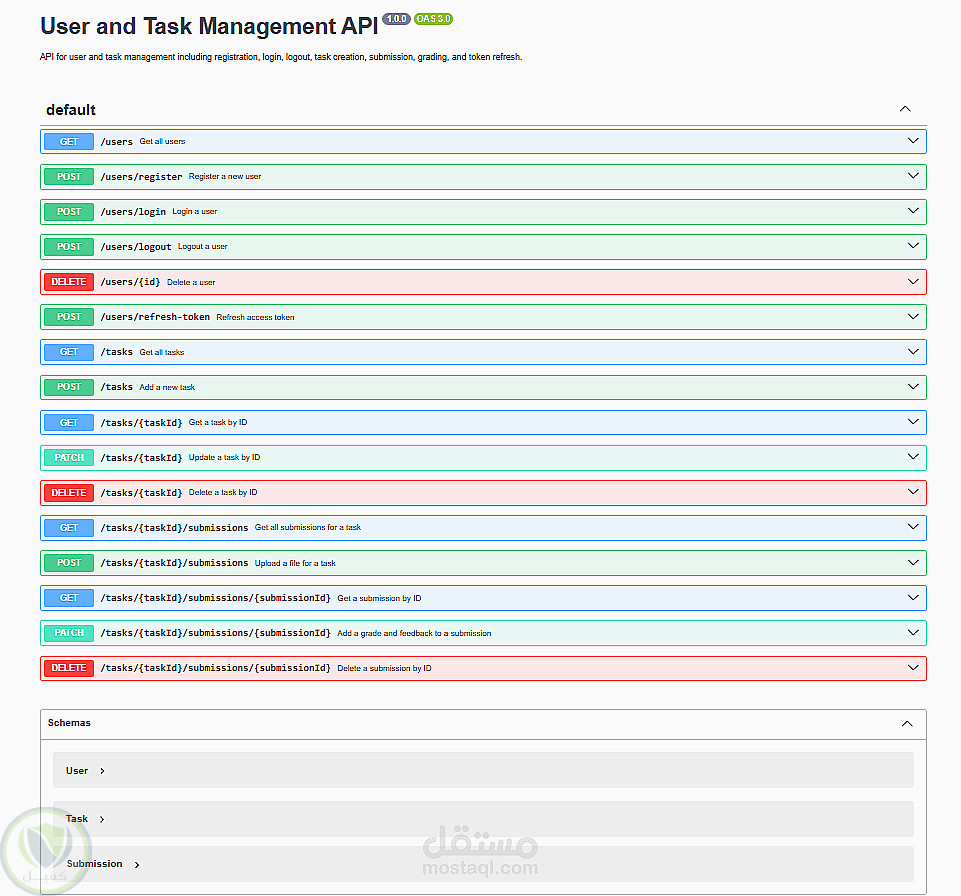Expand the Task schema arrow
Image resolution: width=961 pixels, height=896 pixels.
[102, 819]
